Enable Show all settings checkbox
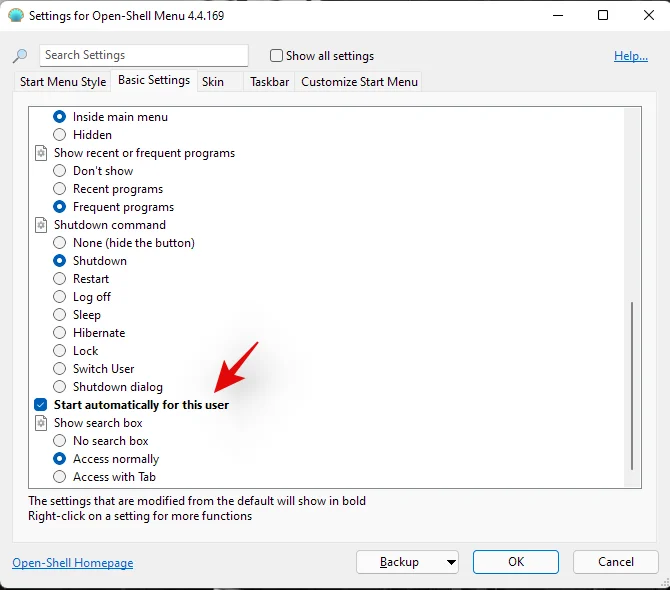This screenshot has height=590, width=670. (276, 56)
